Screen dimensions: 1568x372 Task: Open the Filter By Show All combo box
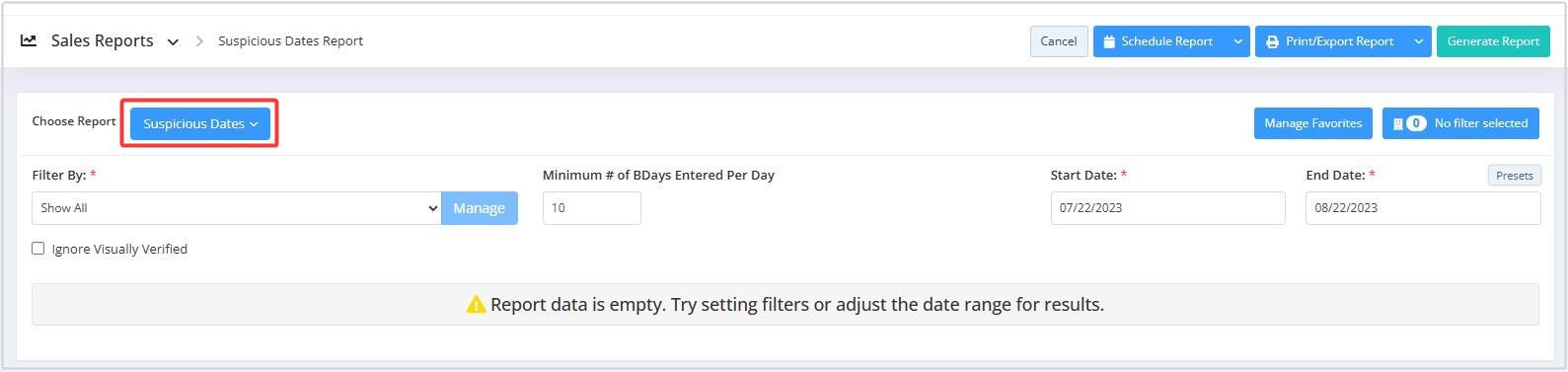[x=236, y=208]
